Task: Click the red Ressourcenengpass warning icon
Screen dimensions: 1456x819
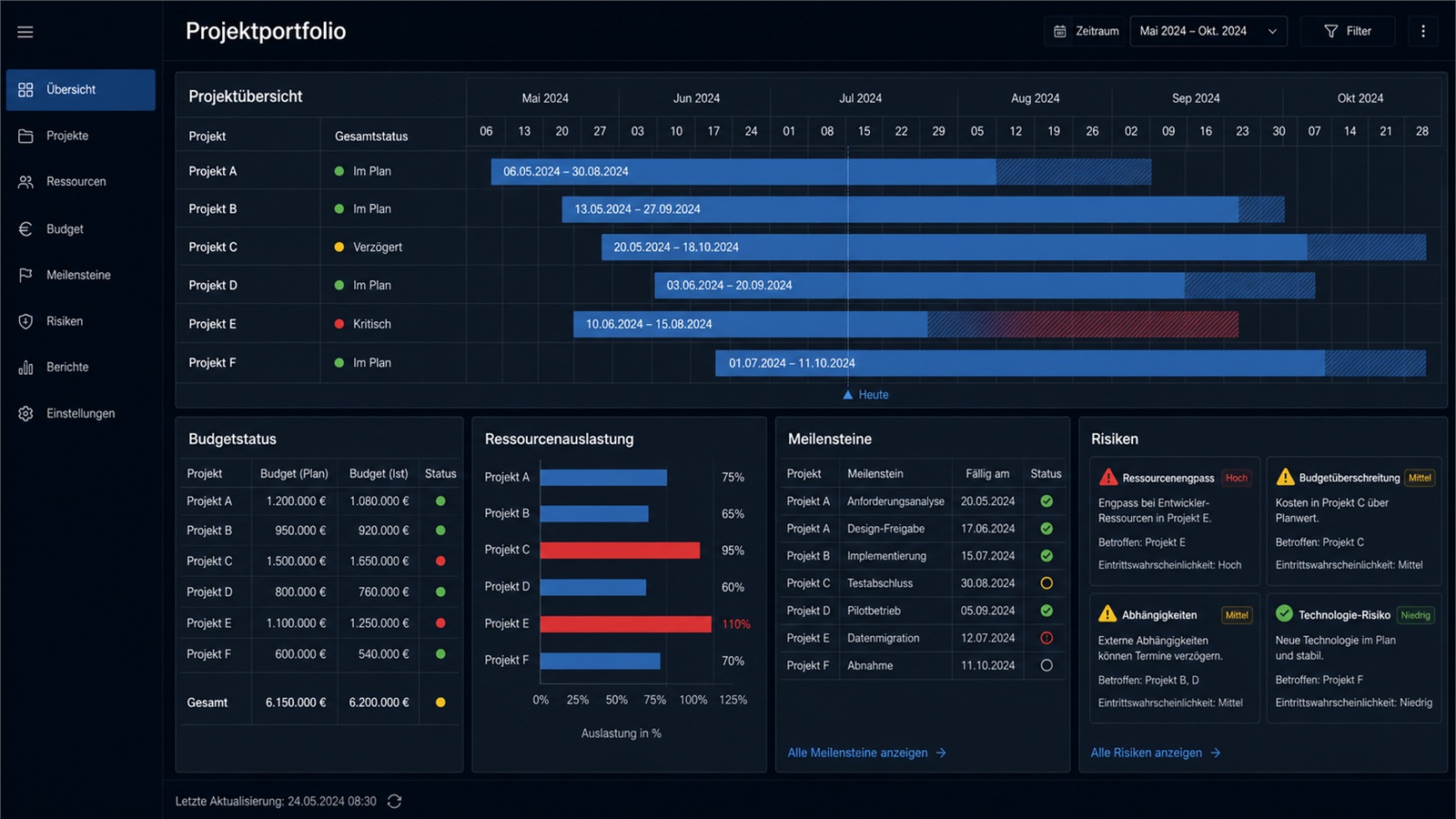Action: 1107,478
